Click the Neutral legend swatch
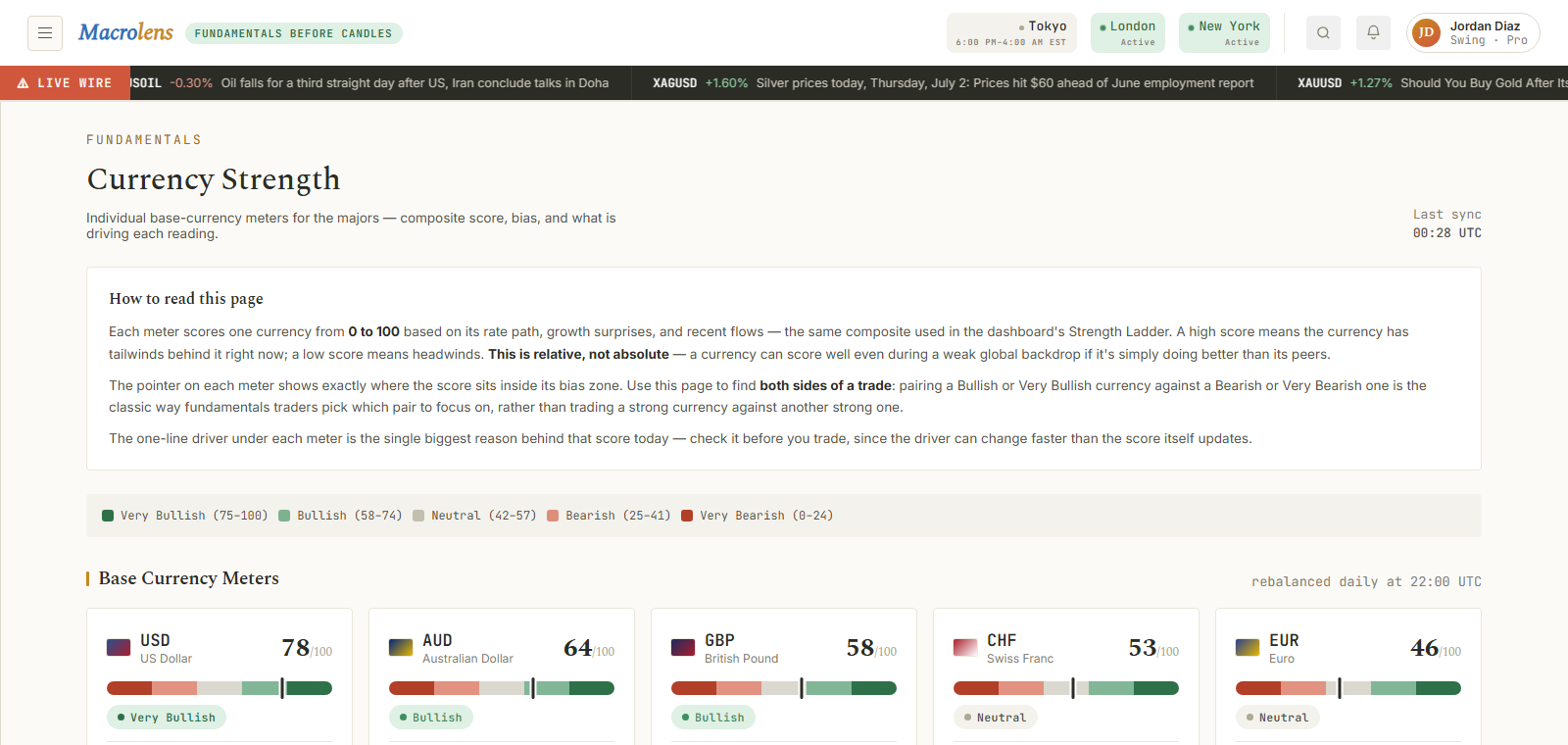Image resolution: width=1568 pixels, height=745 pixels. point(418,516)
